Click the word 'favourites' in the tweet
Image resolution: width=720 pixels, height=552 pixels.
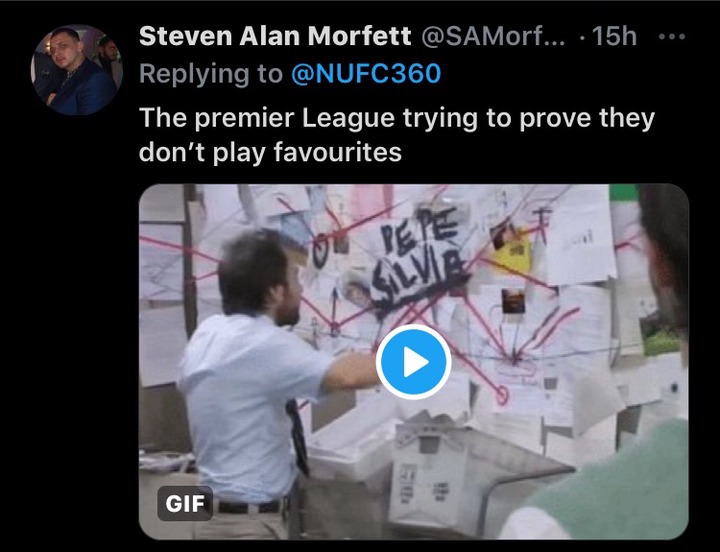(338, 152)
